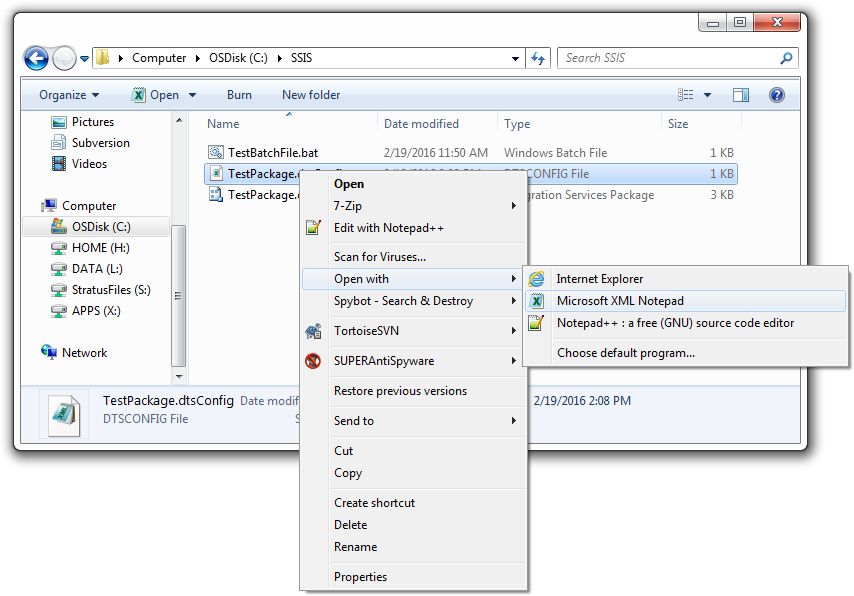Select Computer in navigation pane
The width and height of the screenshot is (854, 596).
tap(79, 205)
